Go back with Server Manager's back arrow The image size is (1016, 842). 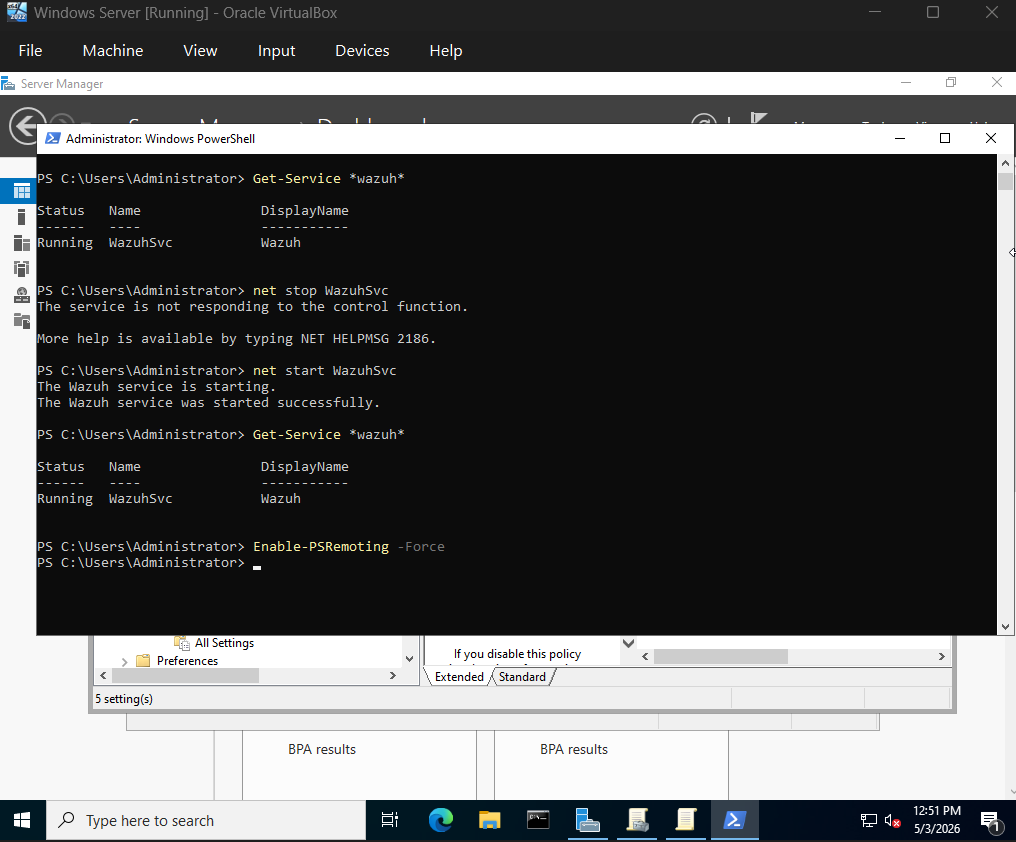coord(25,126)
